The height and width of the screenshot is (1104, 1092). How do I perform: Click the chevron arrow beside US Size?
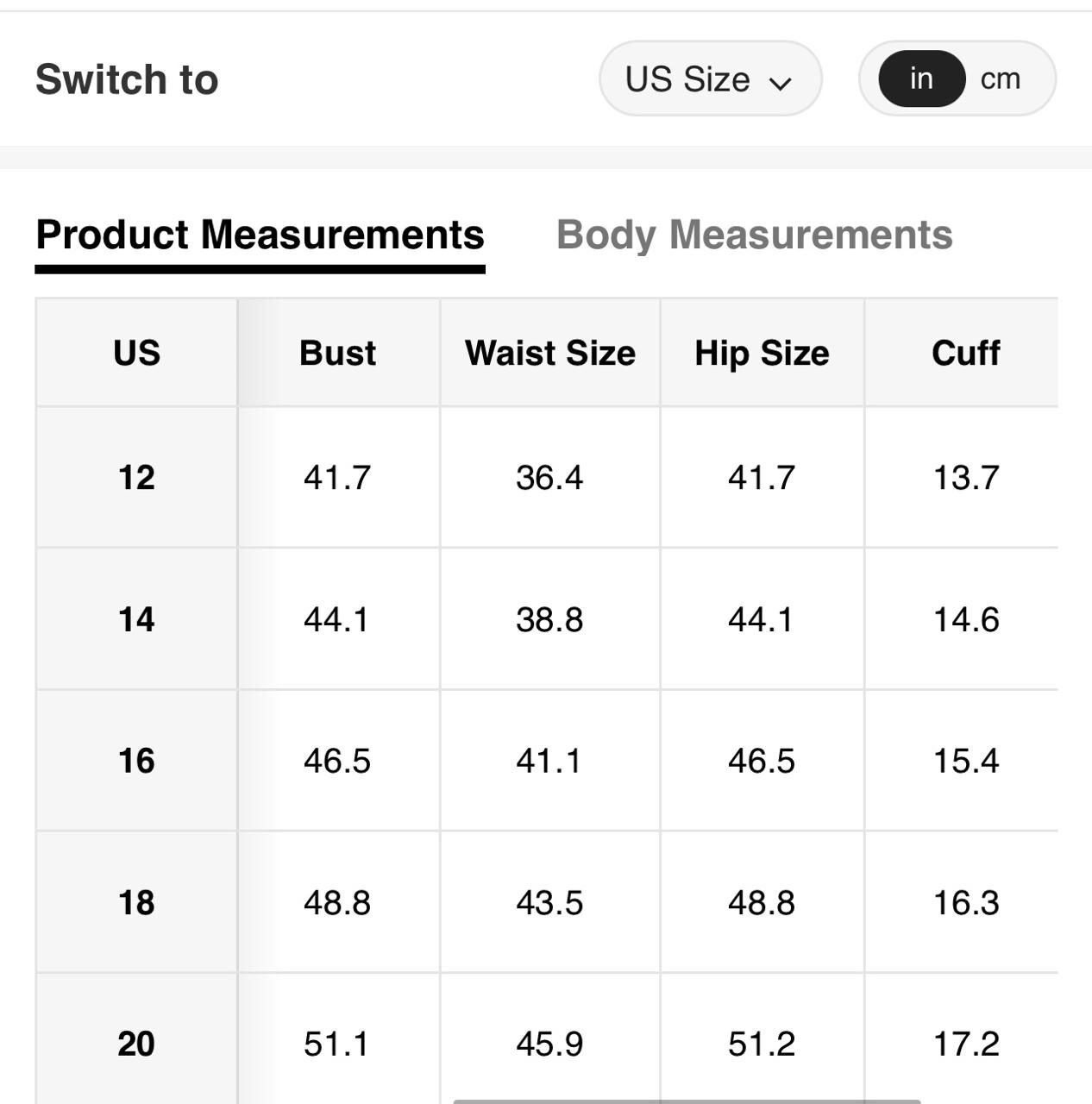click(x=780, y=83)
